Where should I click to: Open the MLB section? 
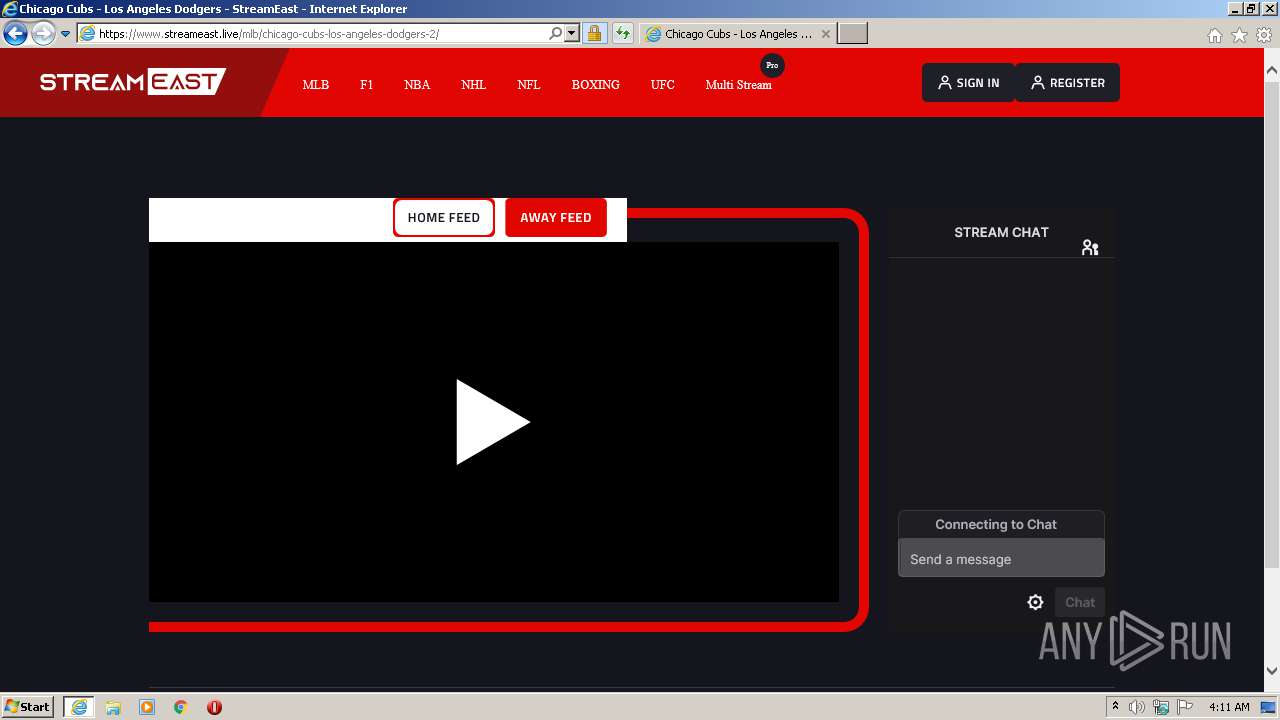point(316,85)
